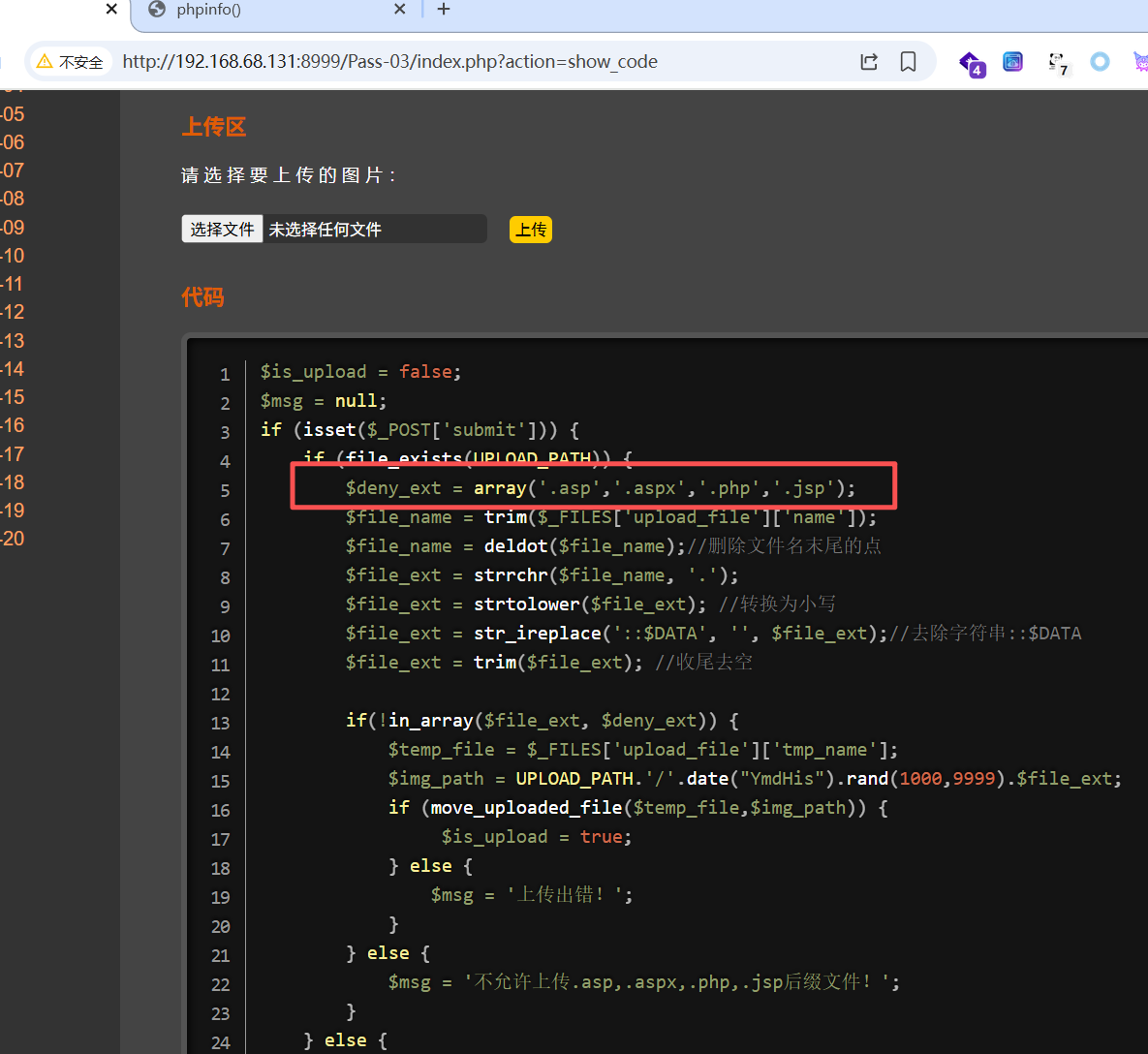Open sidebar level -14

tap(13, 369)
